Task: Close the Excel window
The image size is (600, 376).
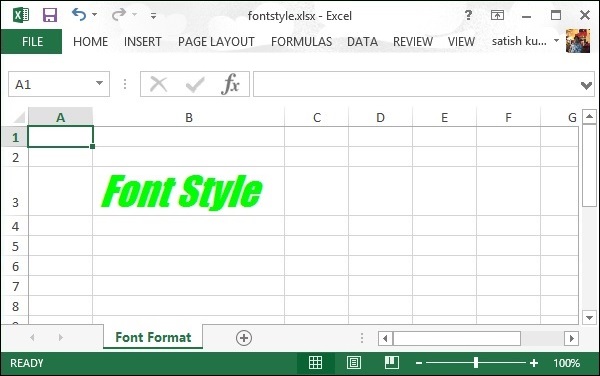Action: click(x=585, y=15)
